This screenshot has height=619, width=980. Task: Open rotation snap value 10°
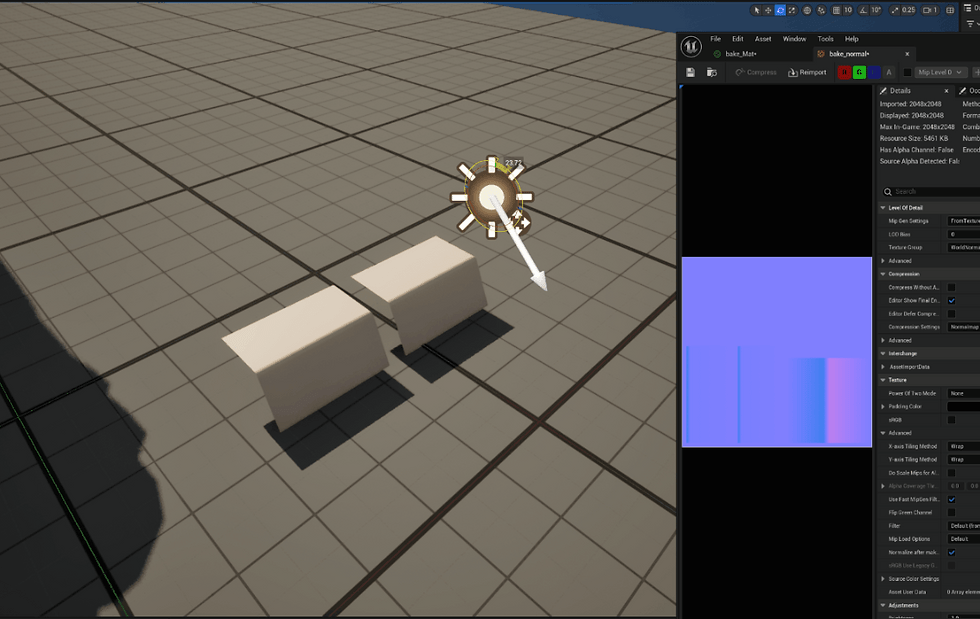click(x=876, y=10)
